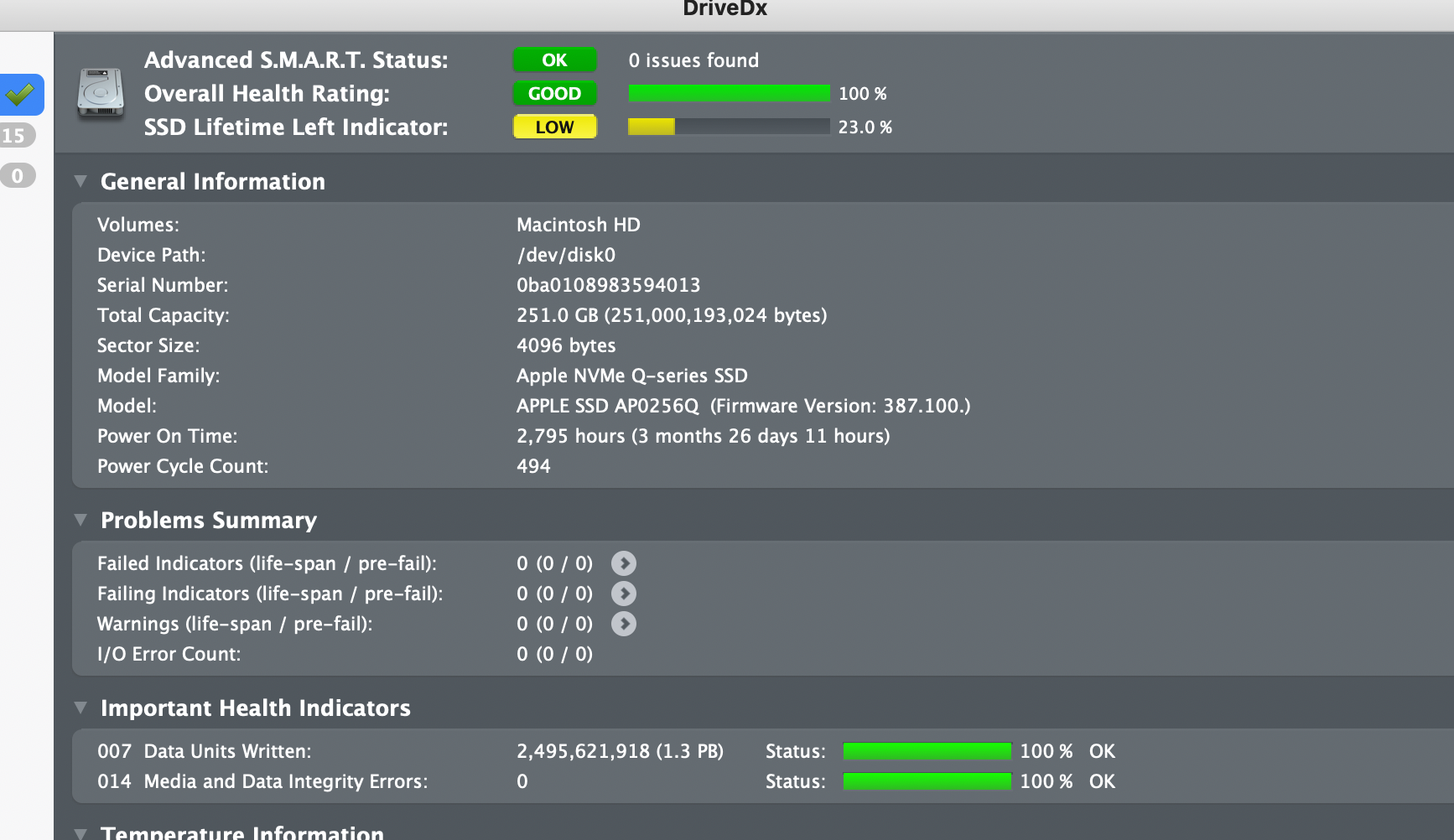Click the sidebar badge showing 0

tap(17, 176)
